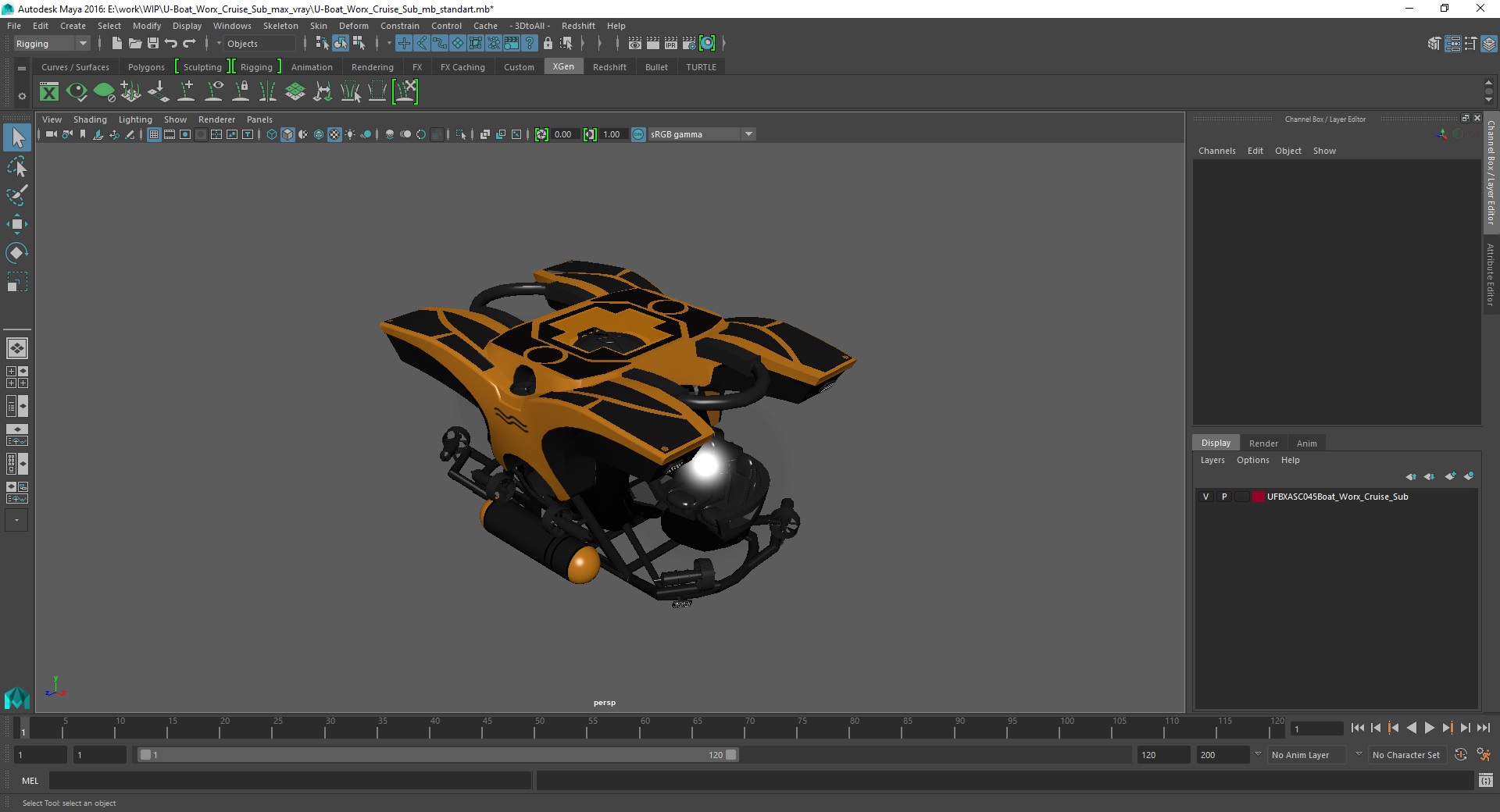Toggle layer playback P box
The width and height of the screenshot is (1500, 812).
tap(1224, 497)
